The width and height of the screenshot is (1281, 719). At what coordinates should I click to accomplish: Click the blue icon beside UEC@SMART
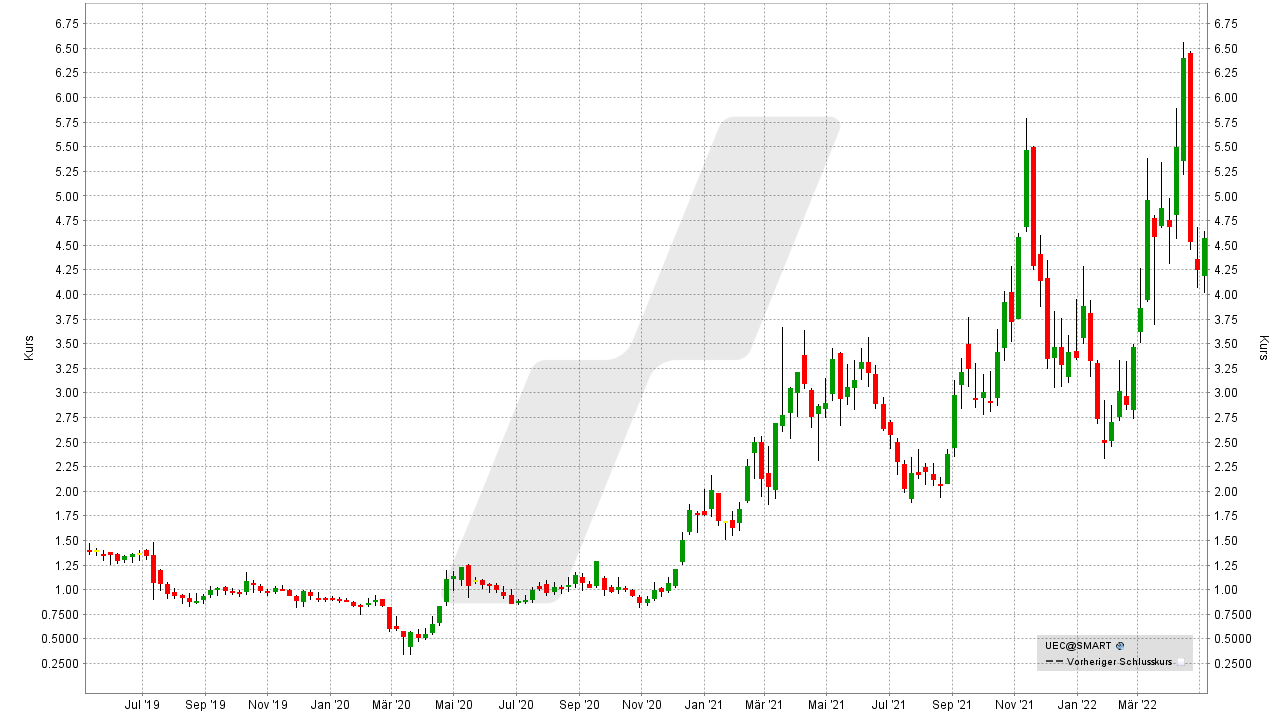tap(1120, 646)
